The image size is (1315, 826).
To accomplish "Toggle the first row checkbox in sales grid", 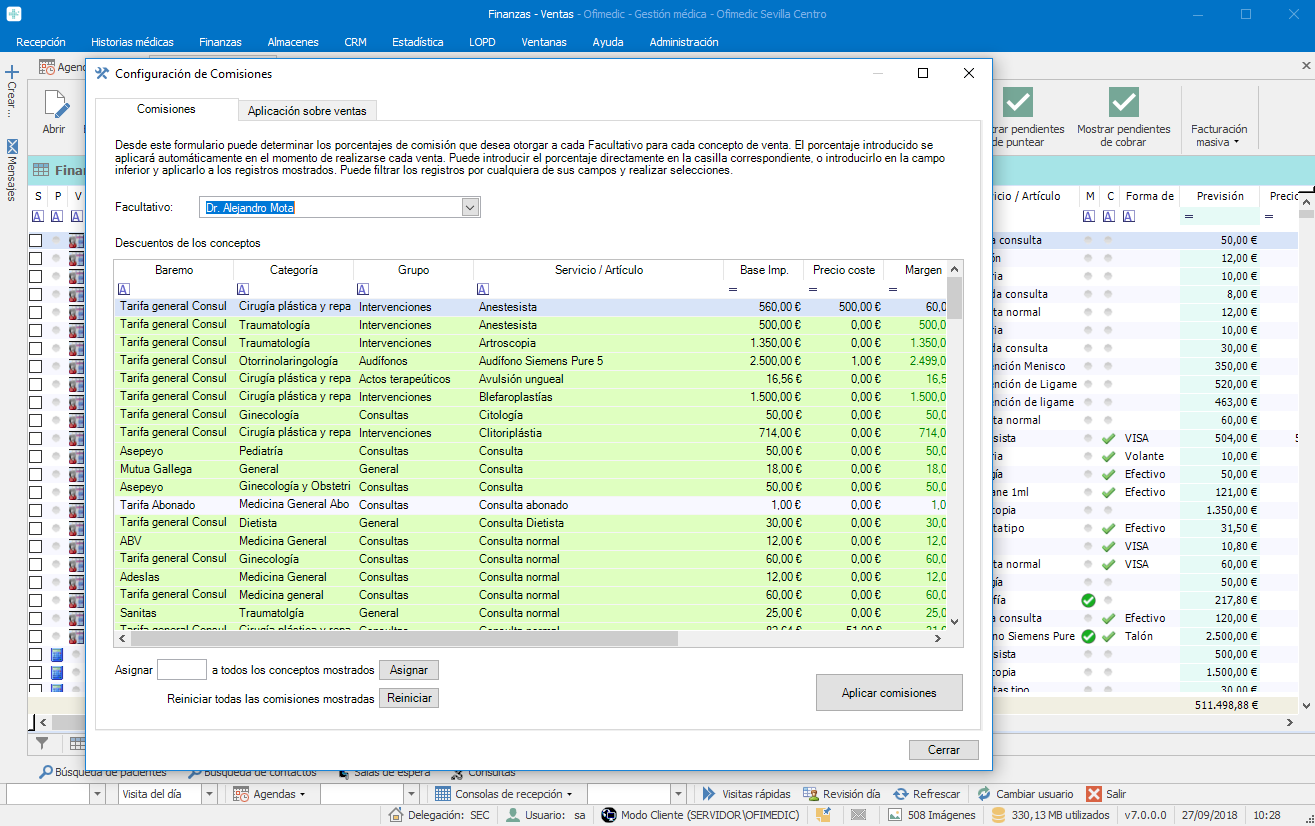I will (36, 241).
